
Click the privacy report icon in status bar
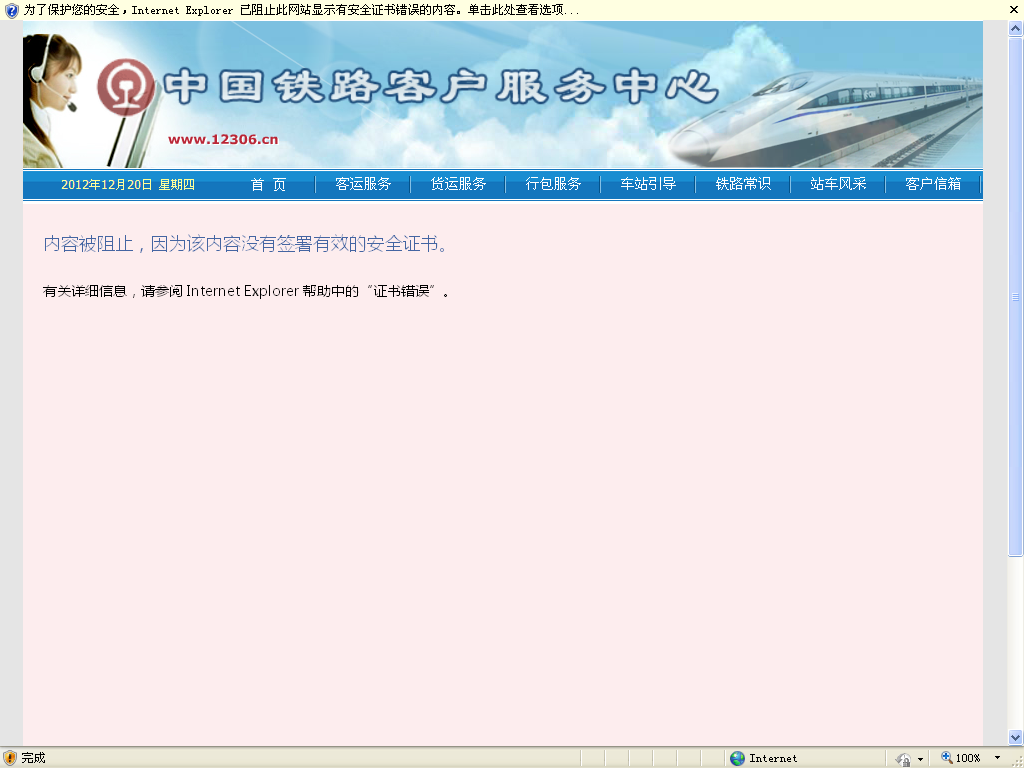[904, 759]
